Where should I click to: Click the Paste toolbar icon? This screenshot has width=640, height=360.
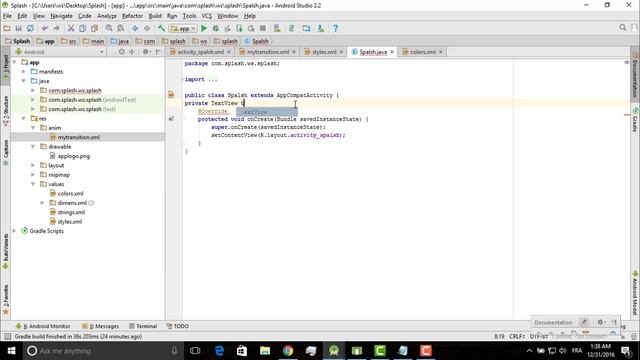coord(94,28)
